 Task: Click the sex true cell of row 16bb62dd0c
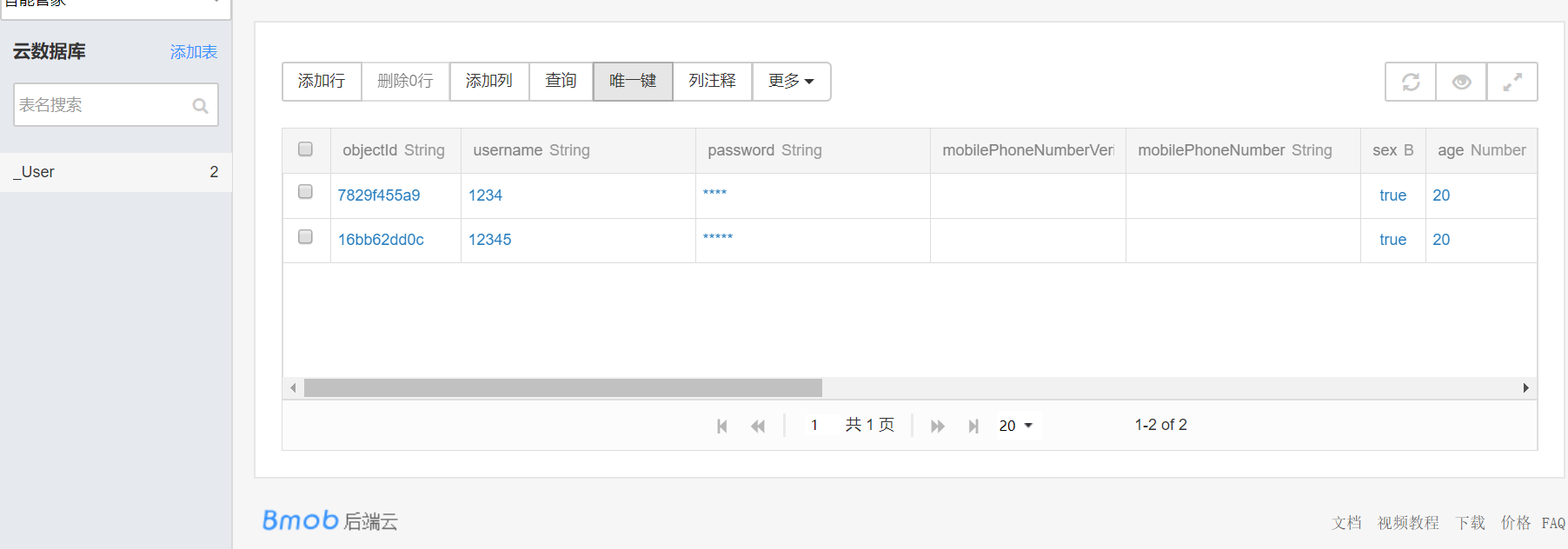tap(1392, 240)
